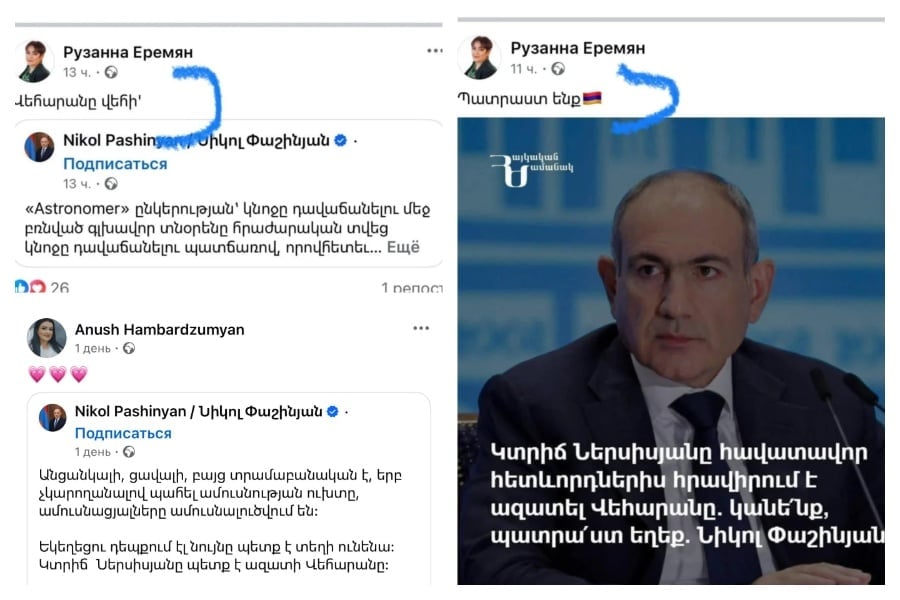The image size is (900, 600).
Task: Open the 1 репост share count
Action: pos(412,287)
